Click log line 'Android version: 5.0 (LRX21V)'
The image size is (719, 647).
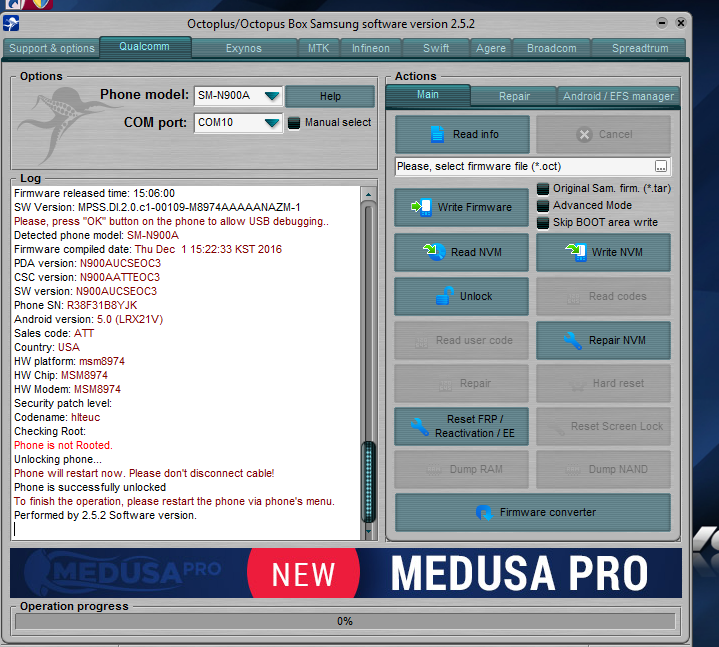click(x=88, y=319)
